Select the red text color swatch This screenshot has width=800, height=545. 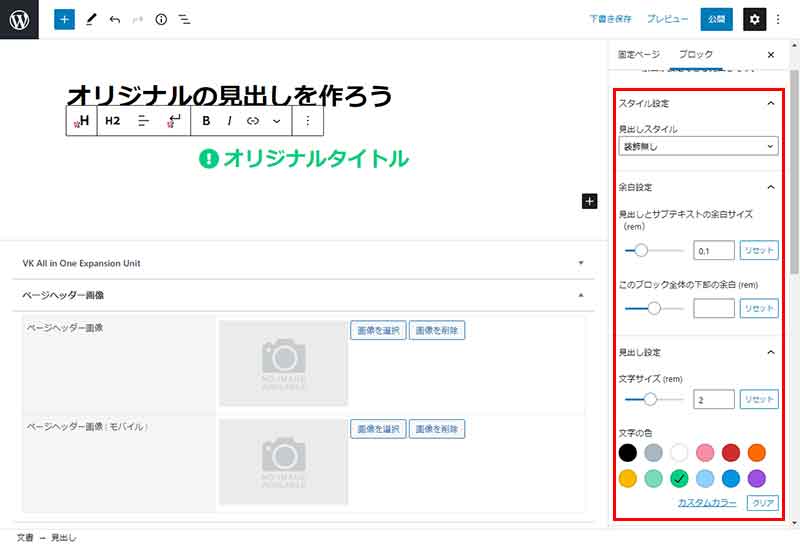731,453
